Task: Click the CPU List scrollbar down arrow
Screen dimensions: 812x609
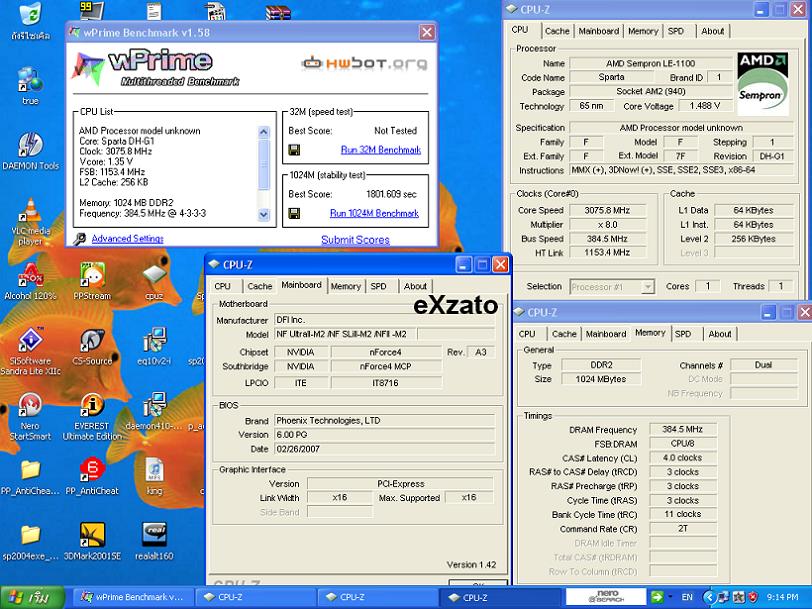Action: pos(264,214)
